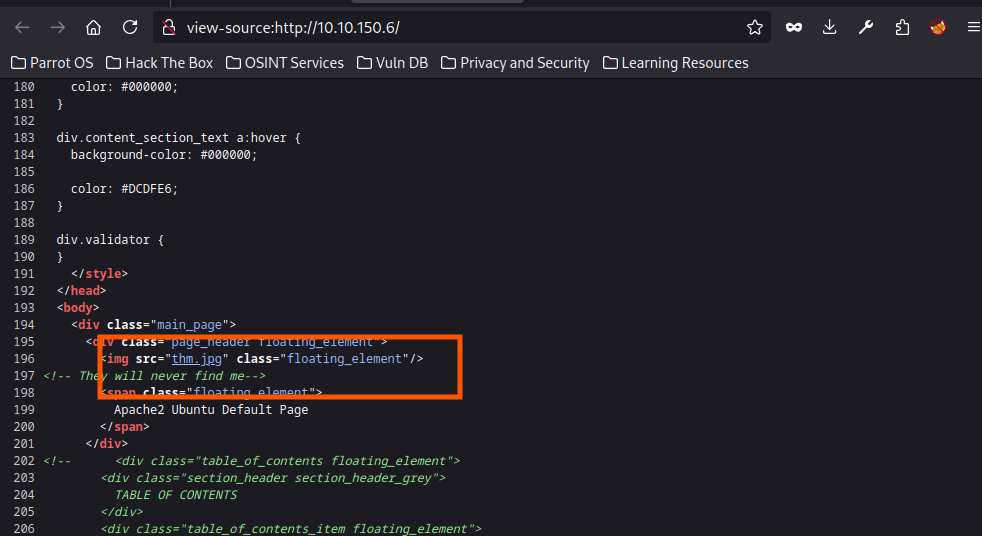
Task: Open the developer tools wrench icon
Action: 866,28
